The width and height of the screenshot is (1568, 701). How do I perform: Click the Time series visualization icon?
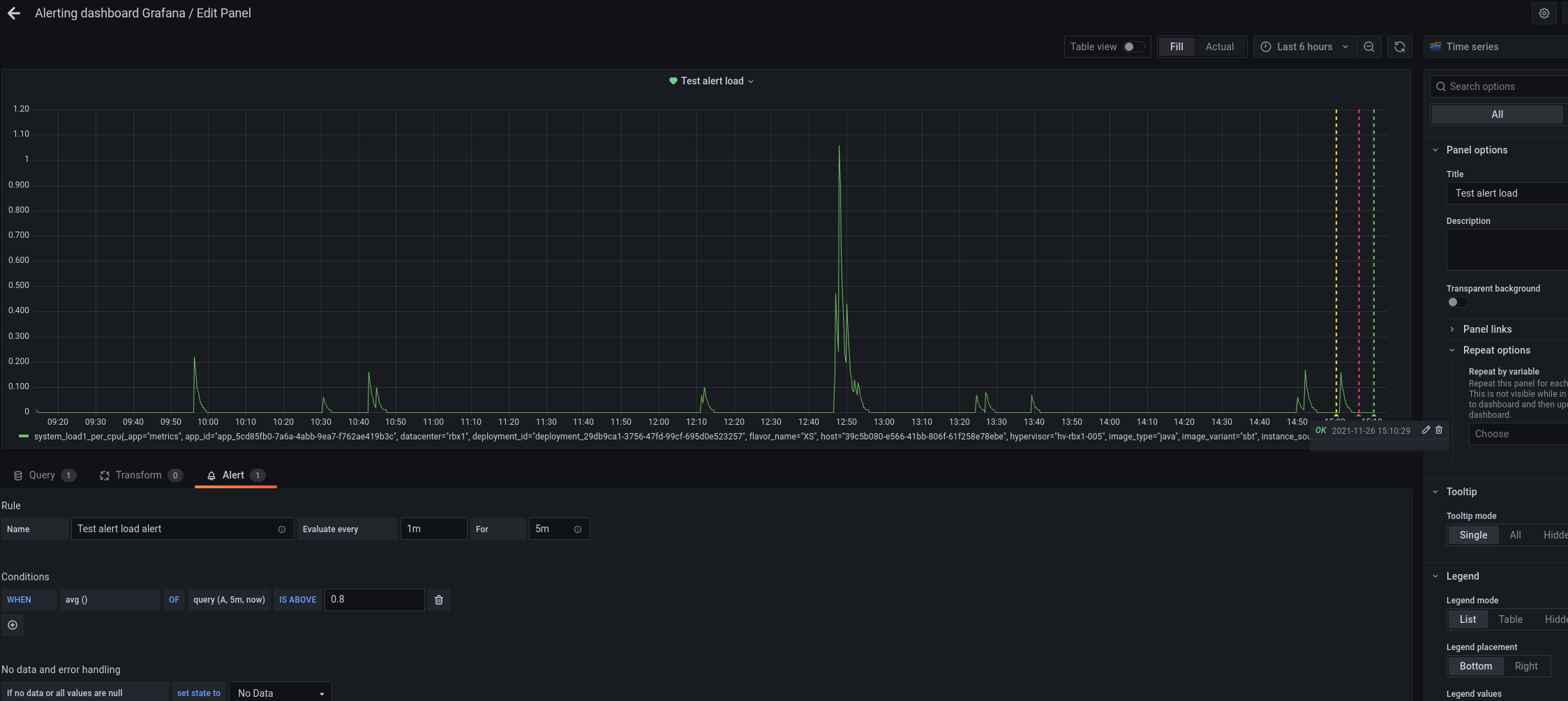(x=1435, y=47)
